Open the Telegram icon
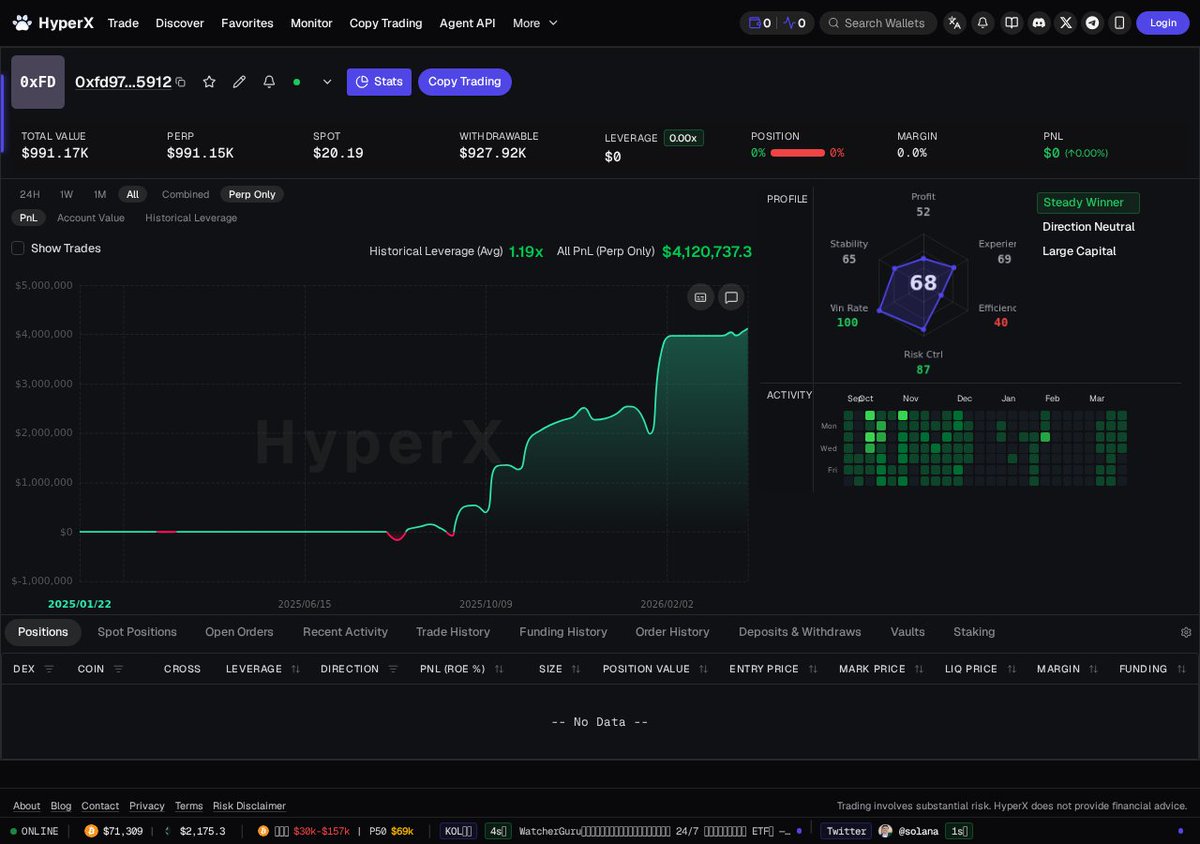The width and height of the screenshot is (1200, 844). point(1092,22)
